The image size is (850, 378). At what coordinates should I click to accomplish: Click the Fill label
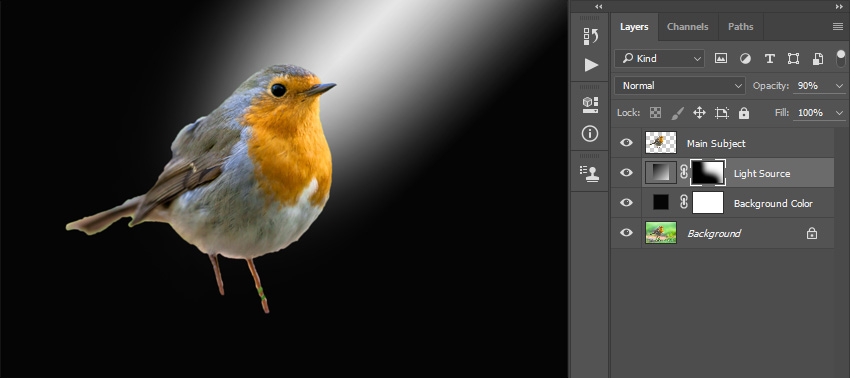[x=782, y=113]
